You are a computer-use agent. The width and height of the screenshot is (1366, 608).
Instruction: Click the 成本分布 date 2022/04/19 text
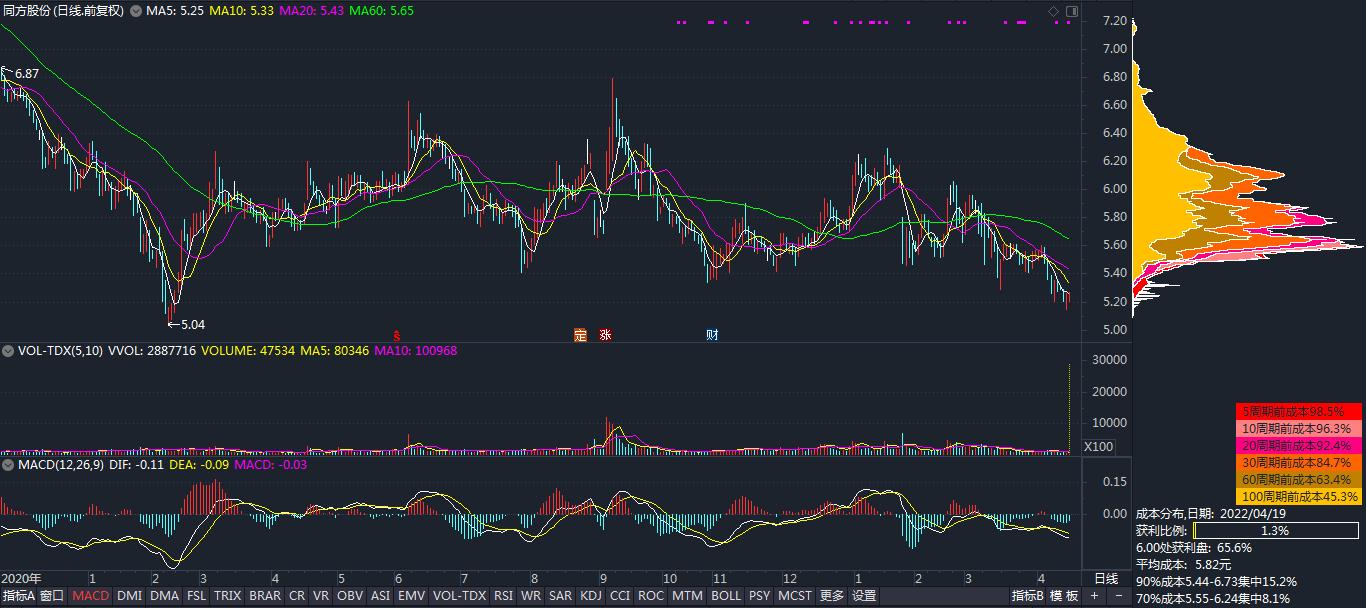point(1213,513)
